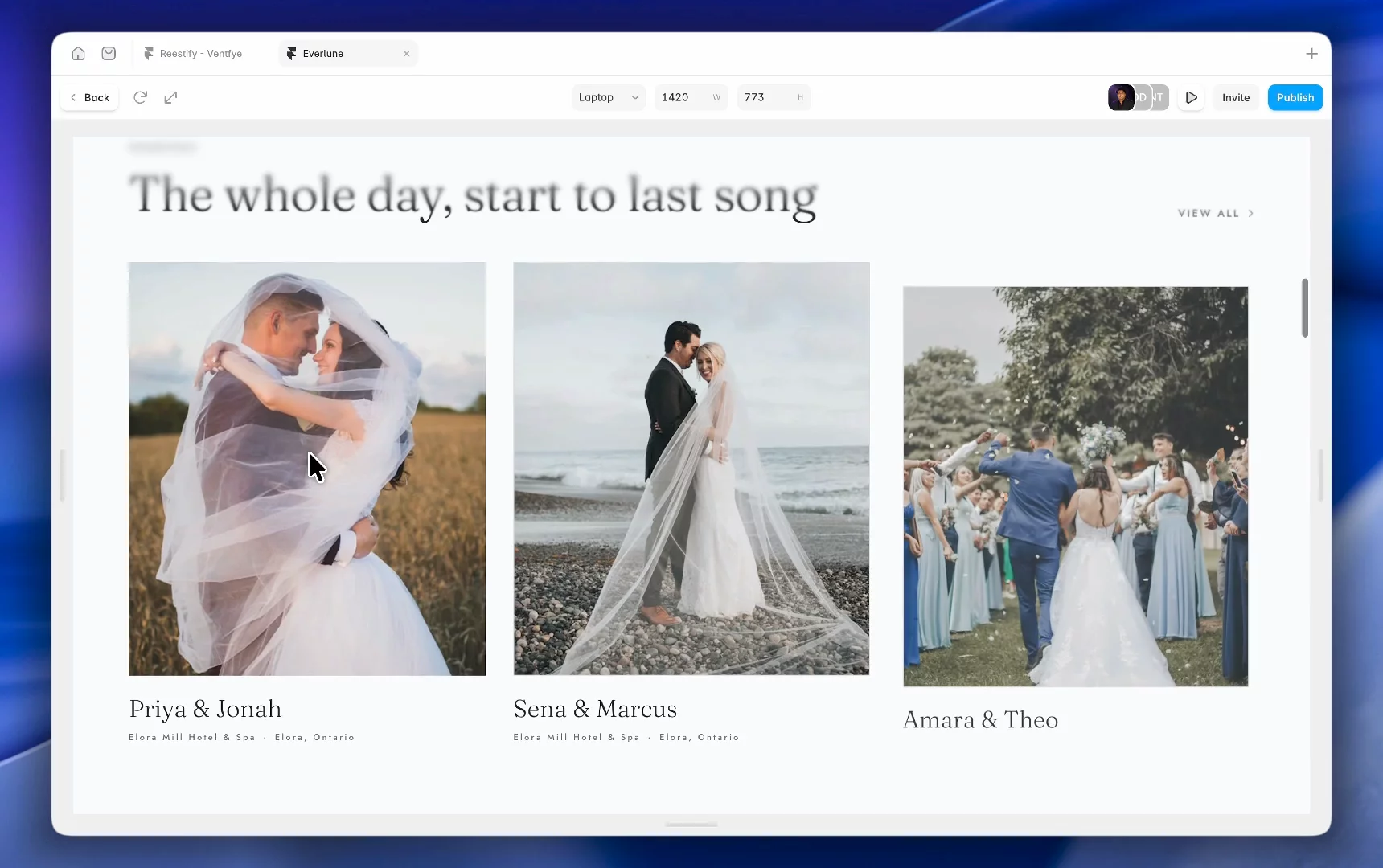Open the marketplace bag icon
The image size is (1383, 868).
point(109,54)
